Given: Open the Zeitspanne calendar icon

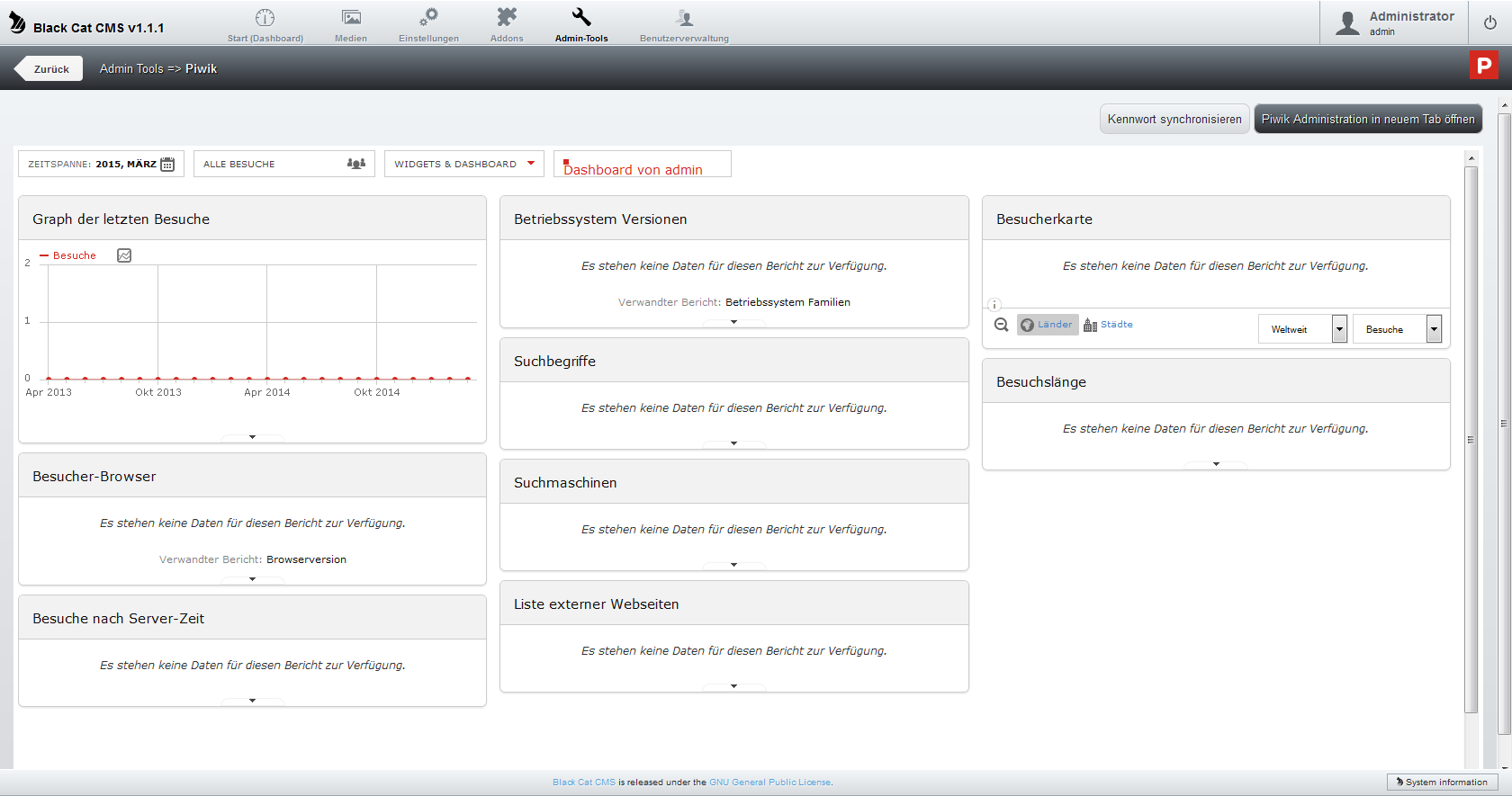Looking at the screenshot, I should coord(167,164).
